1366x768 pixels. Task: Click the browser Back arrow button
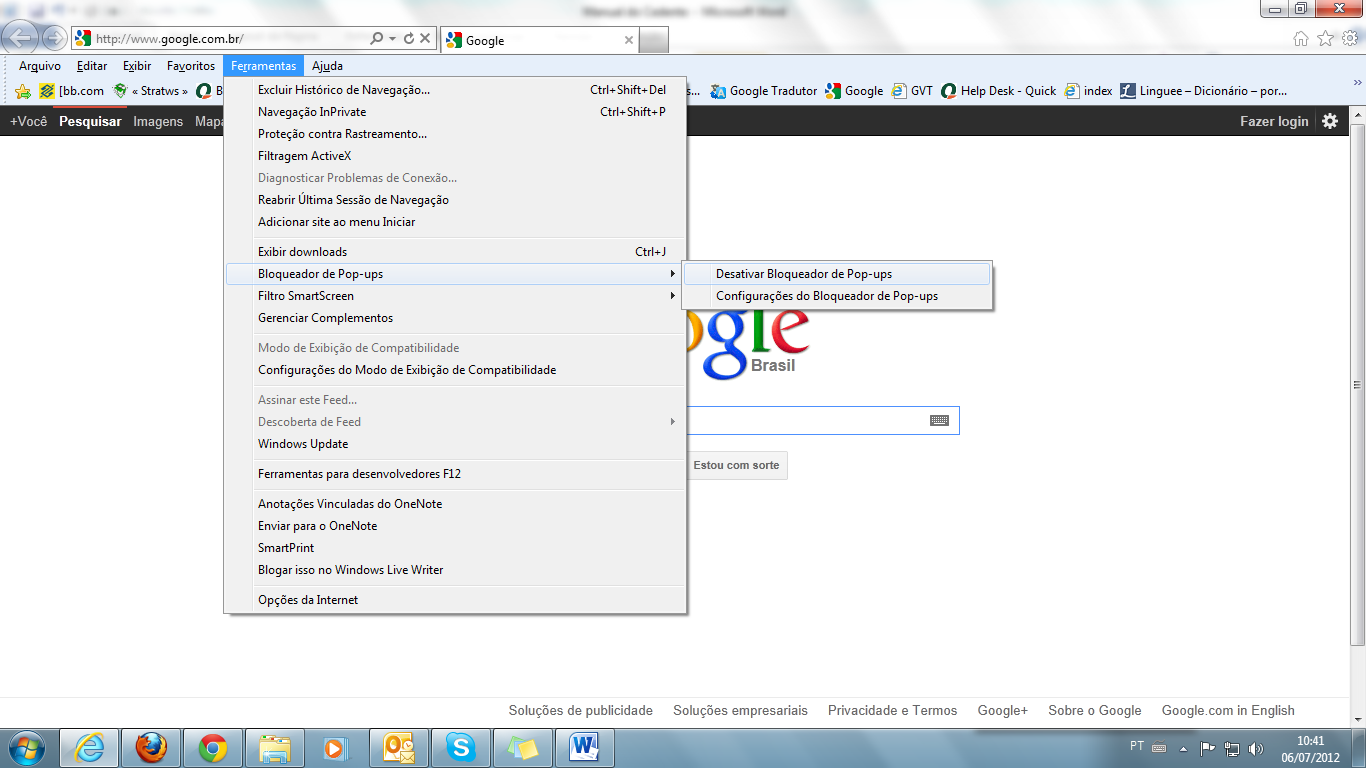(22, 38)
